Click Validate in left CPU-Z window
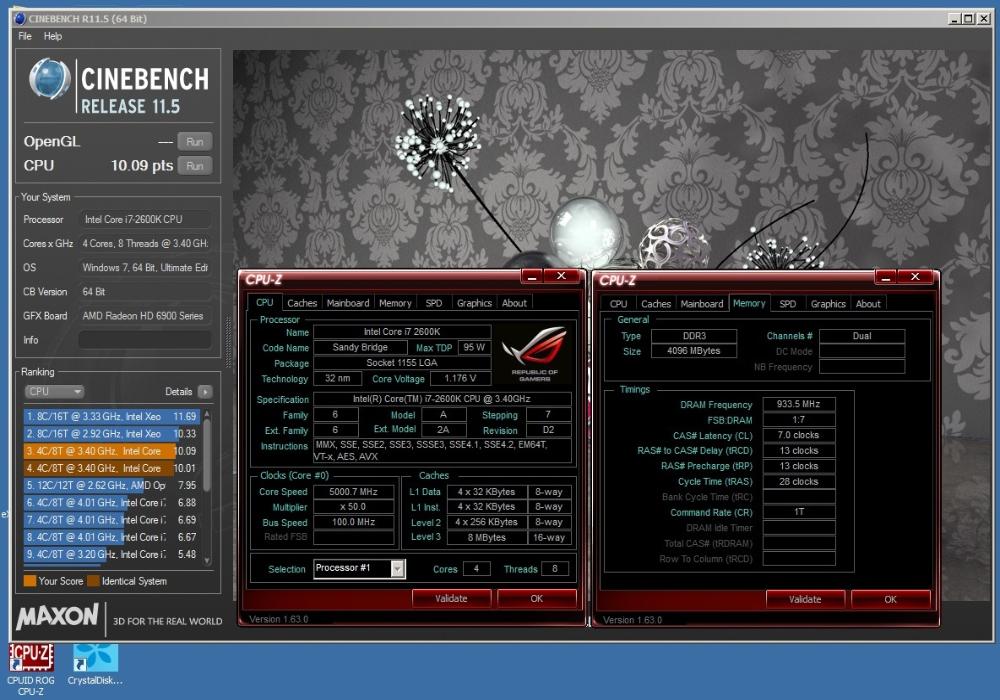The image size is (1000, 700). (451, 598)
